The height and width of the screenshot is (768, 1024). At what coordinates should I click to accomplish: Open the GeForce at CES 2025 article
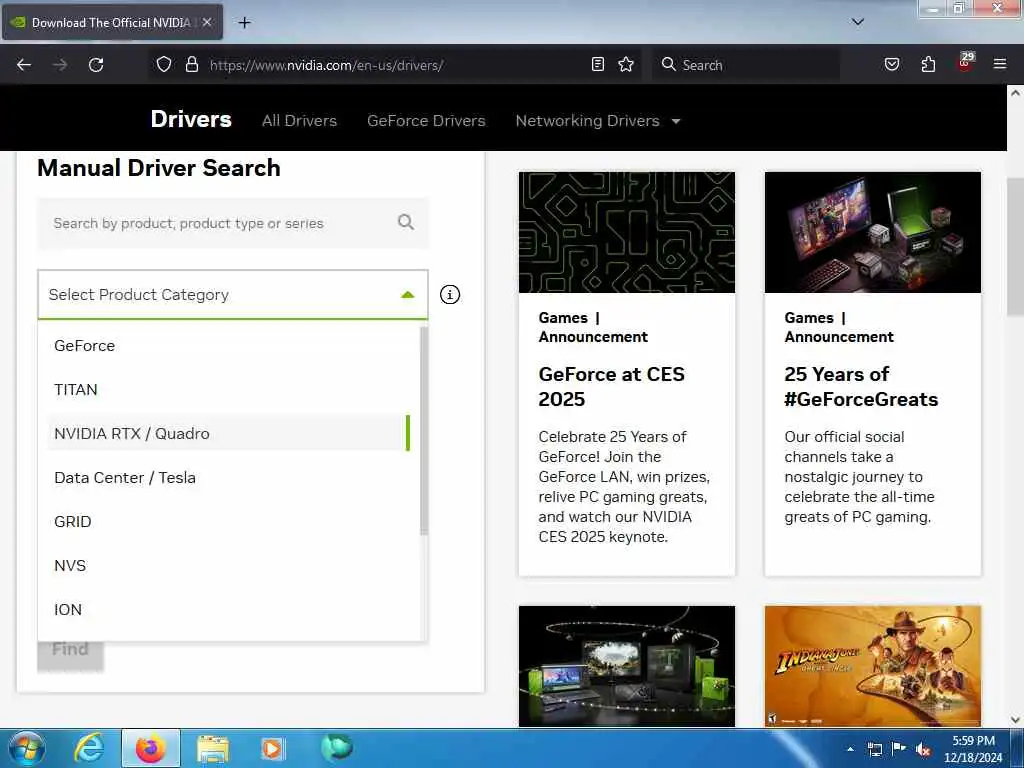(611, 386)
